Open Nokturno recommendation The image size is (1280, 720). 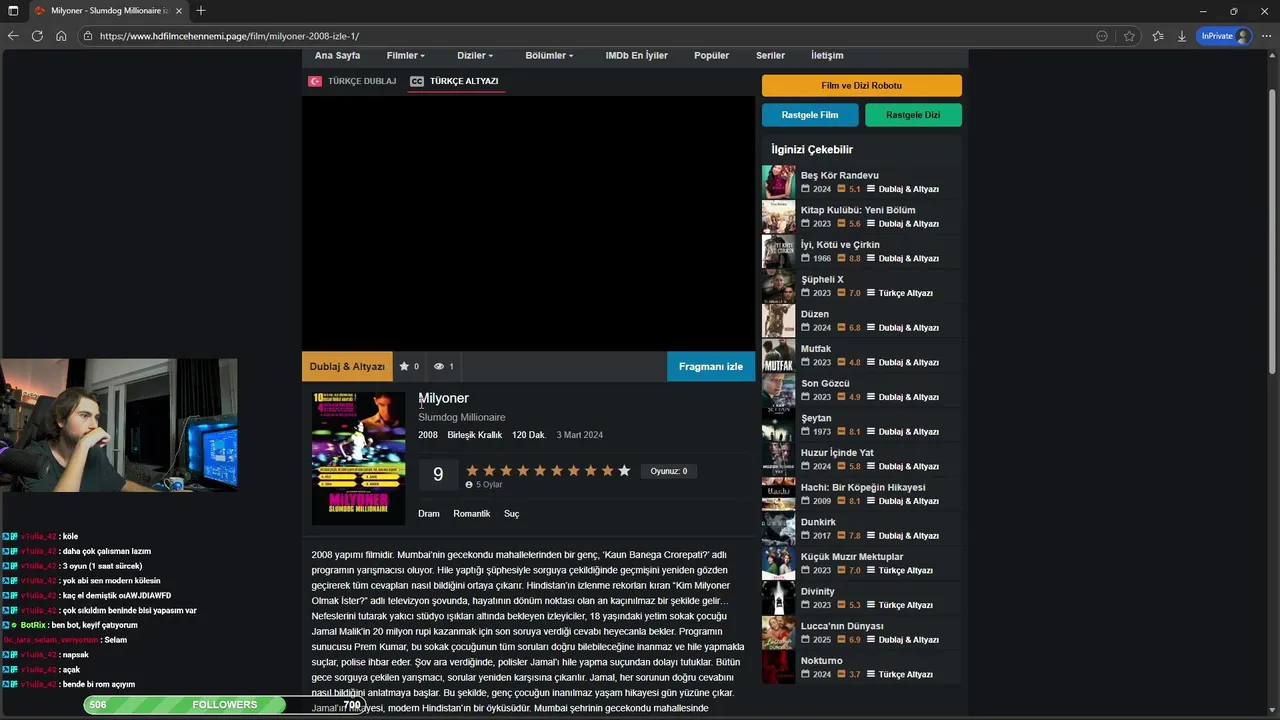pyautogui.click(x=861, y=667)
